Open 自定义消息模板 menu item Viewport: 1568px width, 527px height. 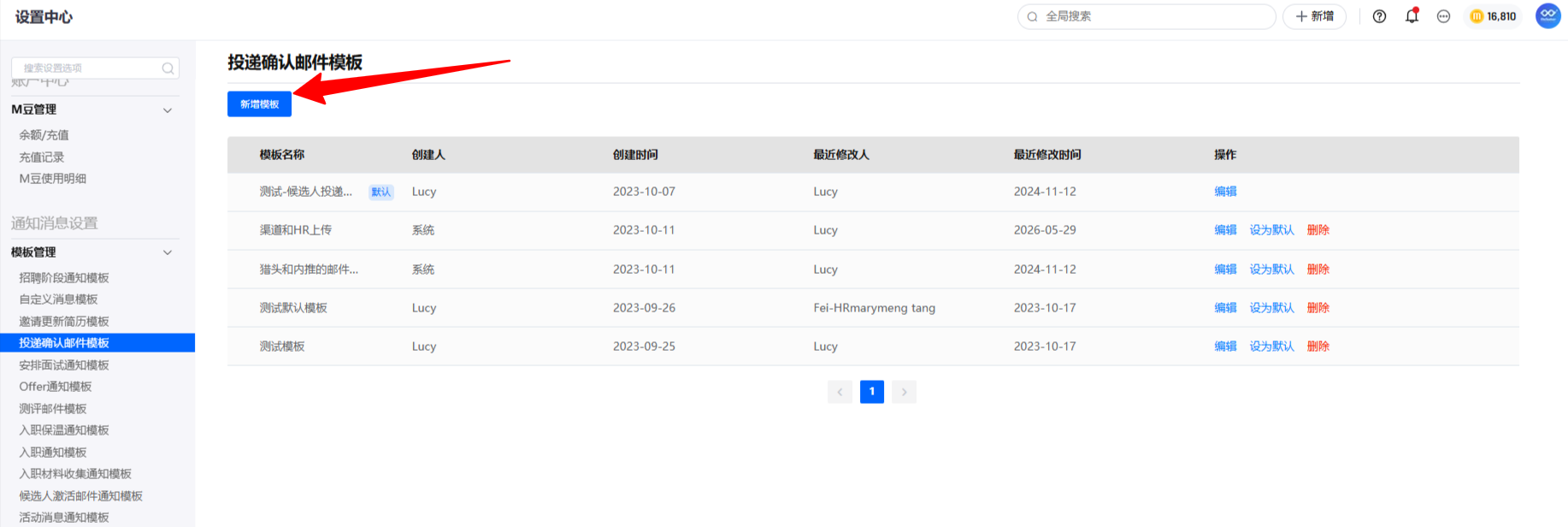point(58,299)
